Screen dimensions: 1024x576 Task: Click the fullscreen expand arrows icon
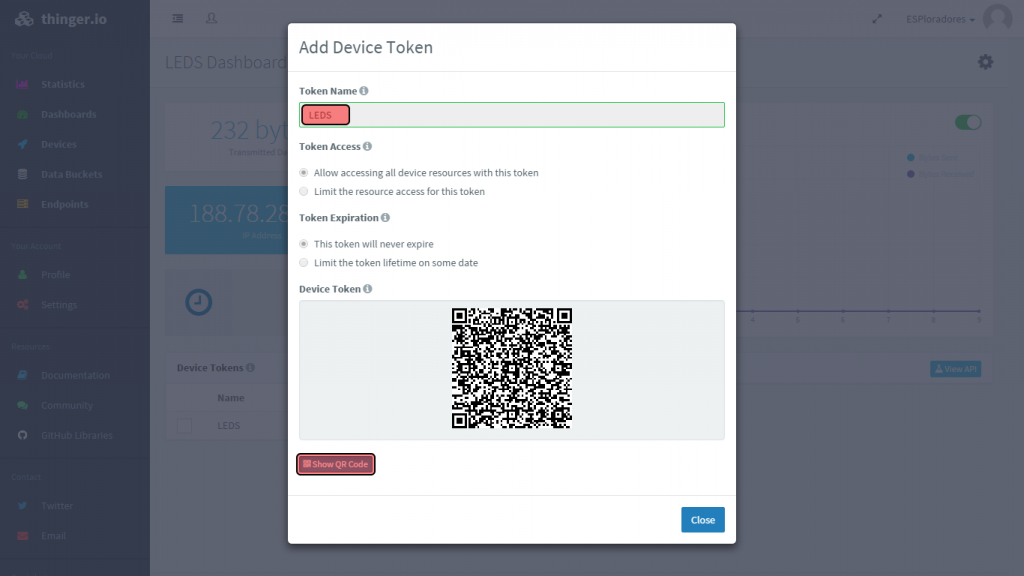(x=877, y=19)
